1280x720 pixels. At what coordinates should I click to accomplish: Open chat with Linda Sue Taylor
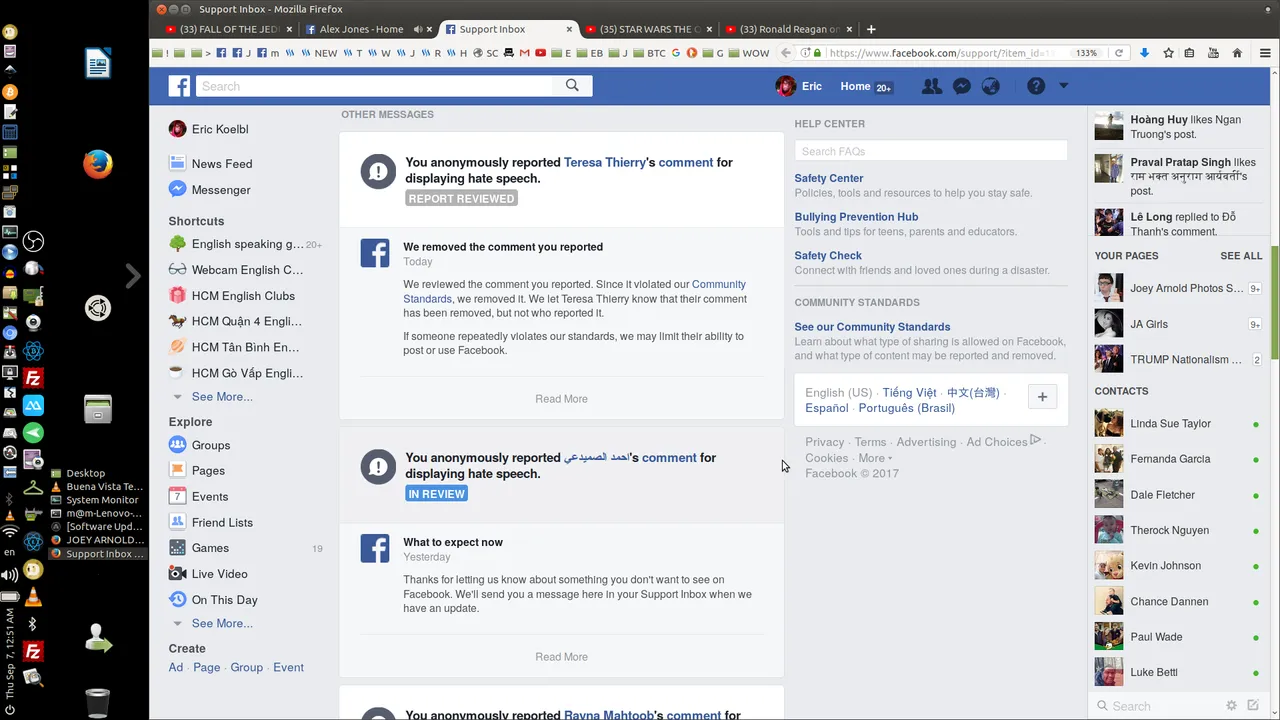(1176, 424)
